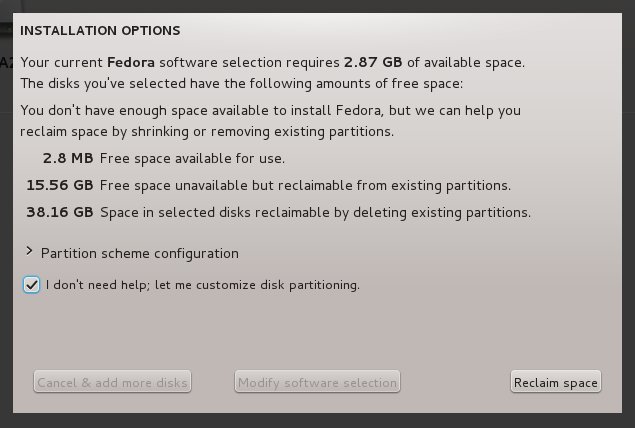635x428 pixels.
Task: Click "Free space available for use" text
Action: tap(192, 158)
